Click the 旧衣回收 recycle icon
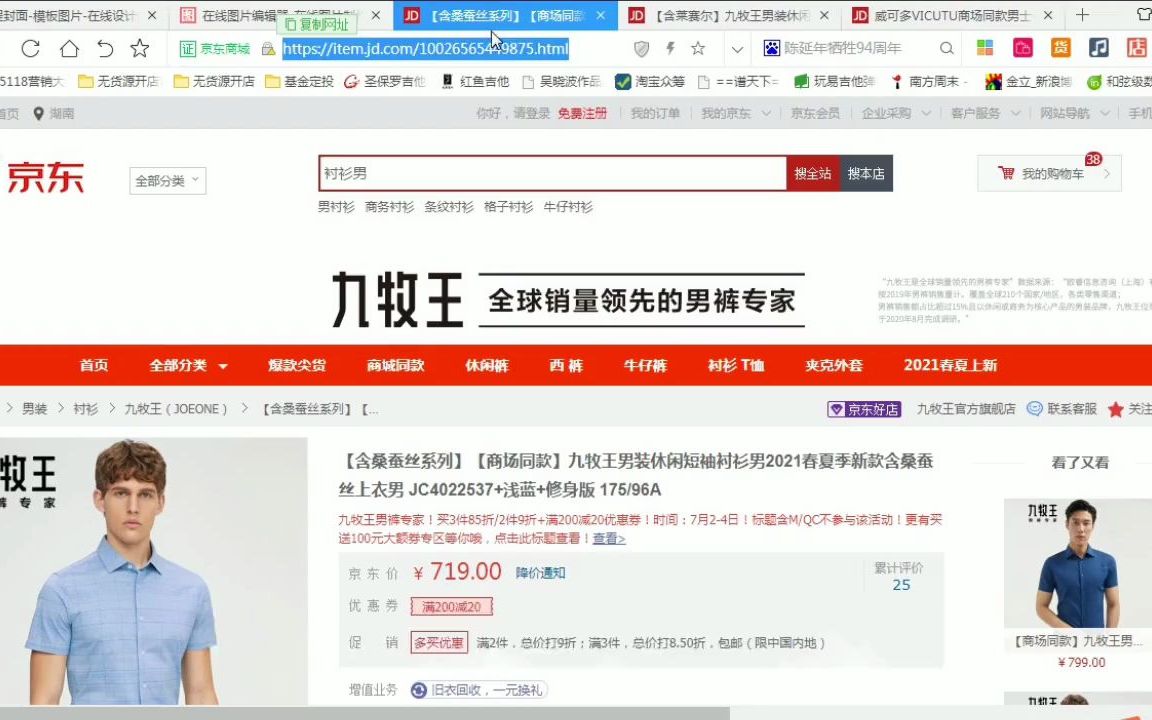This screenshot has width=1152, height=720. tap(418, 689)
